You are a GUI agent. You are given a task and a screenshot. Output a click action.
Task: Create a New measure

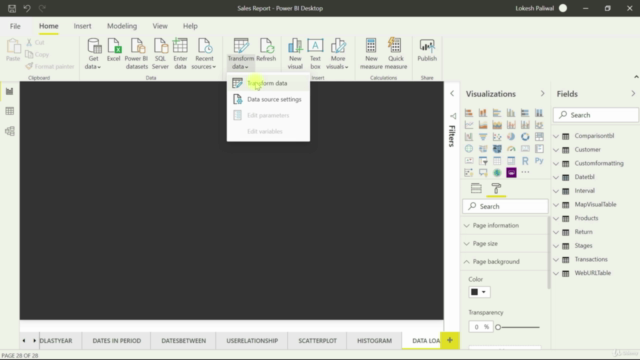(371, 53)
